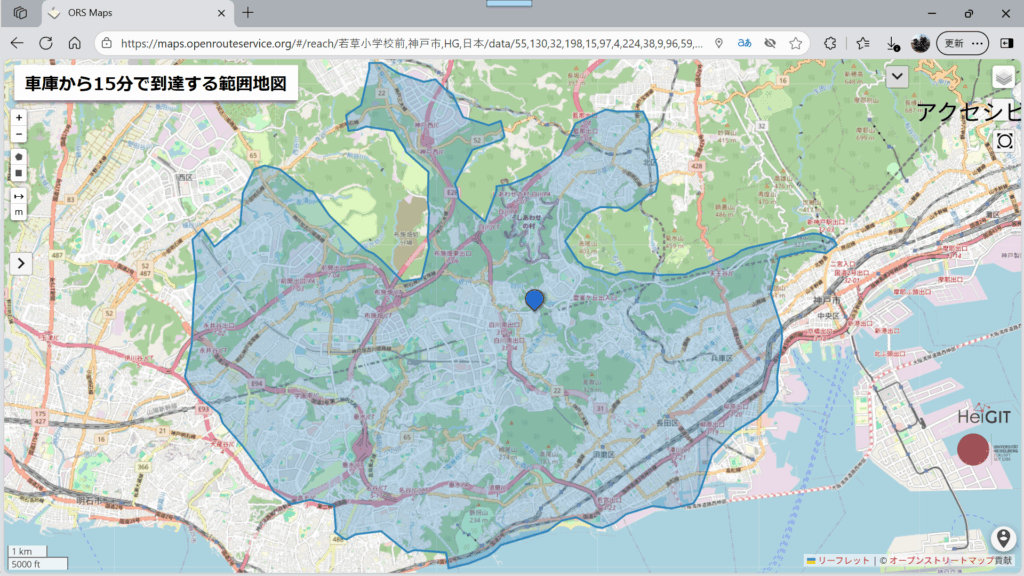Select the draw polygon tool
The width and height of the screenshot is (1024, 576).
19,157
